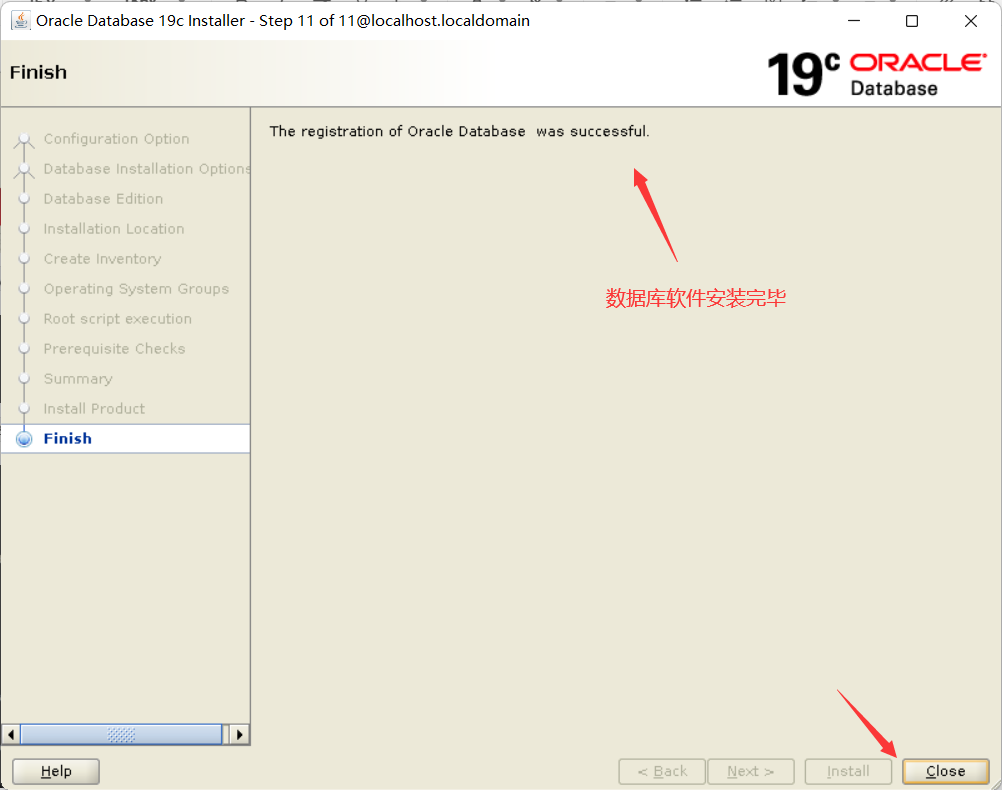Viewport: 1002px width, 790px height.
Task: Click the Close button to finish installer
Action: [945, 771]
